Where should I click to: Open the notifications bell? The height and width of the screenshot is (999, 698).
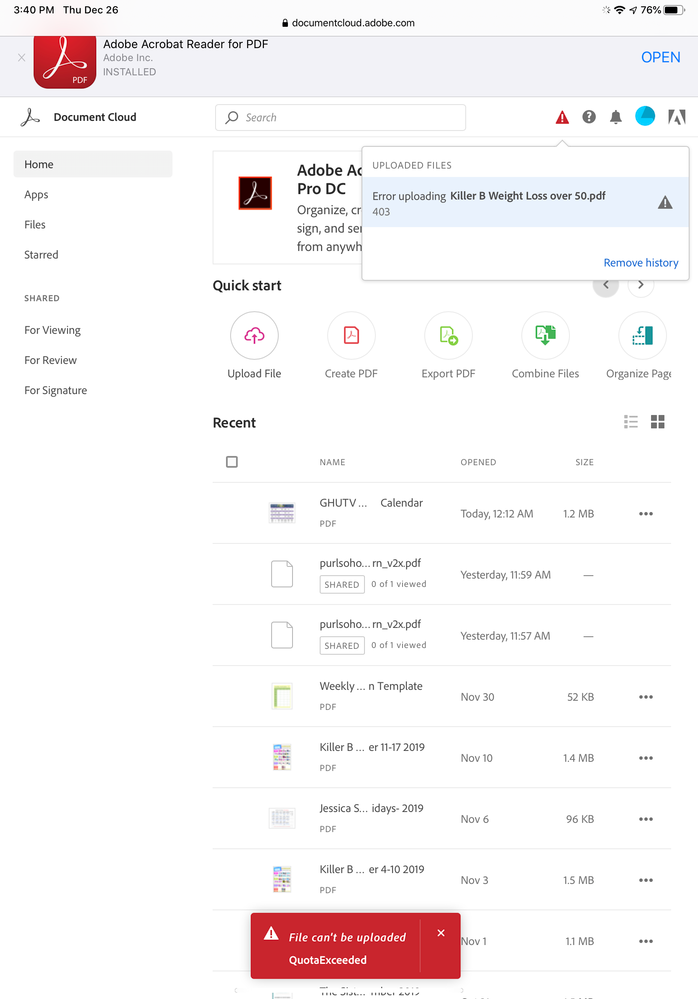click(616, 117)
